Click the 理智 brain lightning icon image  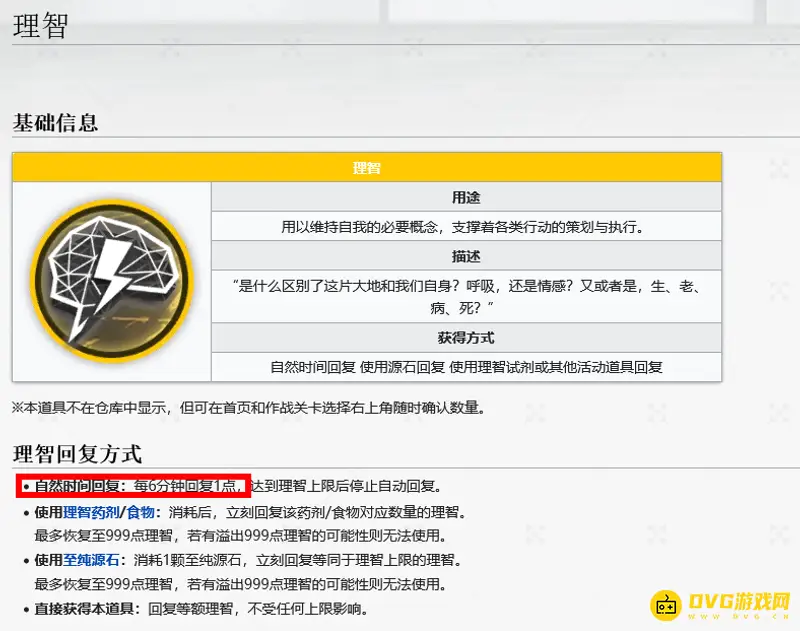pyautogui.click(x=112, y=281)
